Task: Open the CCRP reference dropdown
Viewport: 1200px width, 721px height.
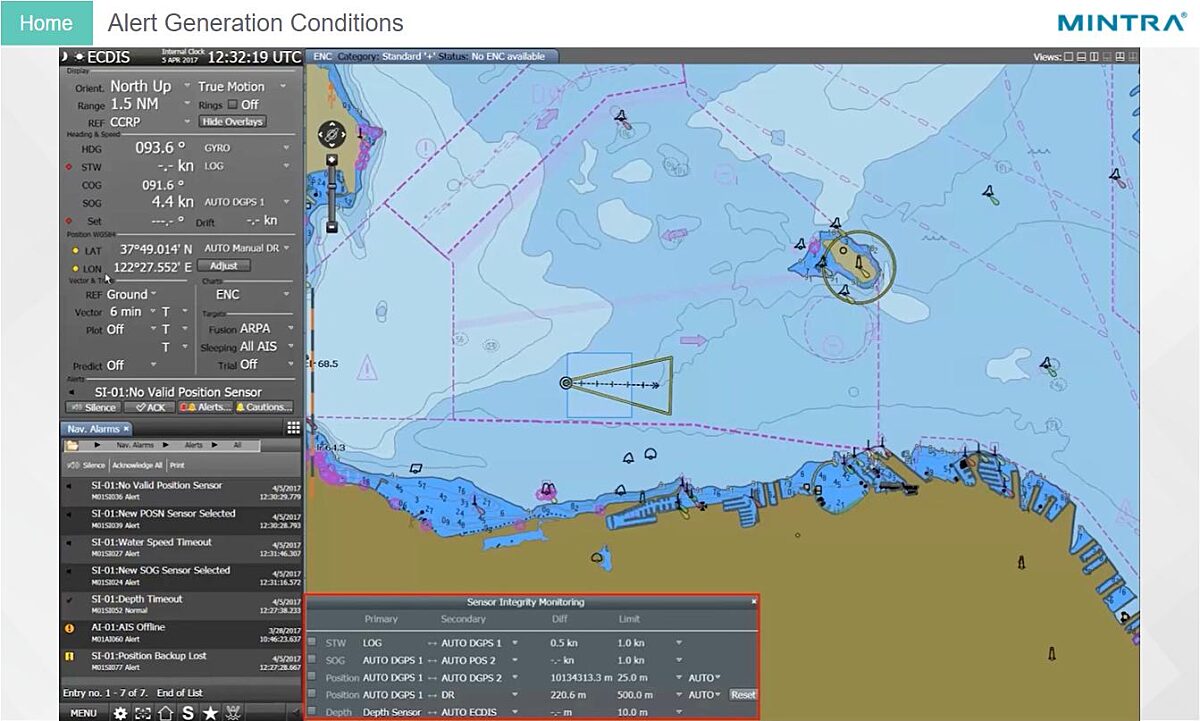Action: click(186, 122)
